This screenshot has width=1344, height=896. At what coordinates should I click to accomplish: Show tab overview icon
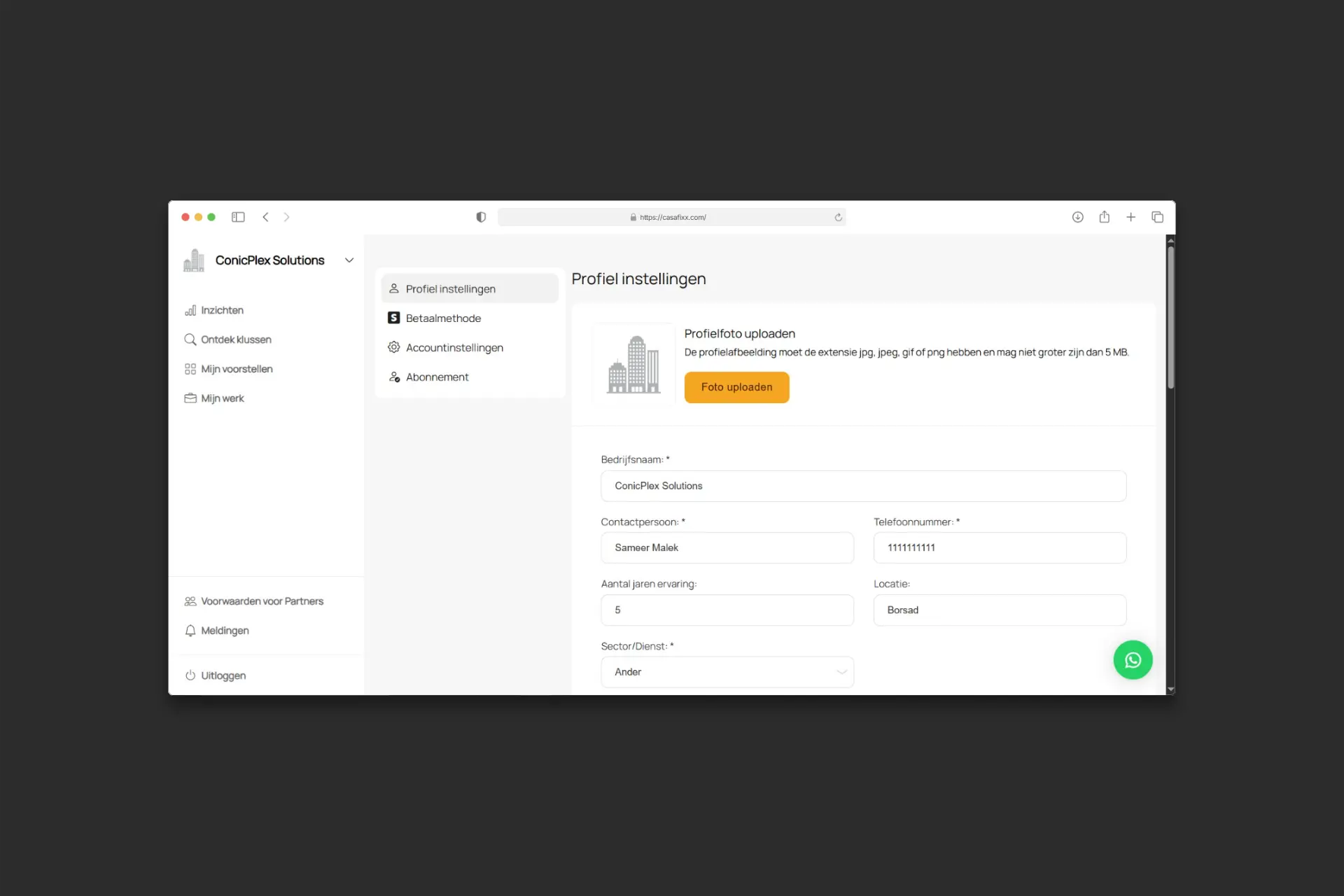click(1157, 217)
